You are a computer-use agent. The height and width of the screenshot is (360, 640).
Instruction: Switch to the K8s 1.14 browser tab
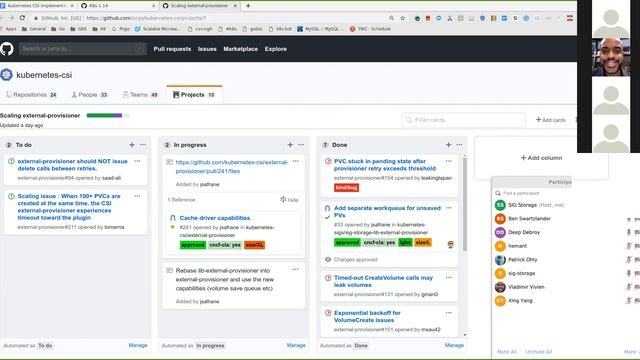point(118,6)
